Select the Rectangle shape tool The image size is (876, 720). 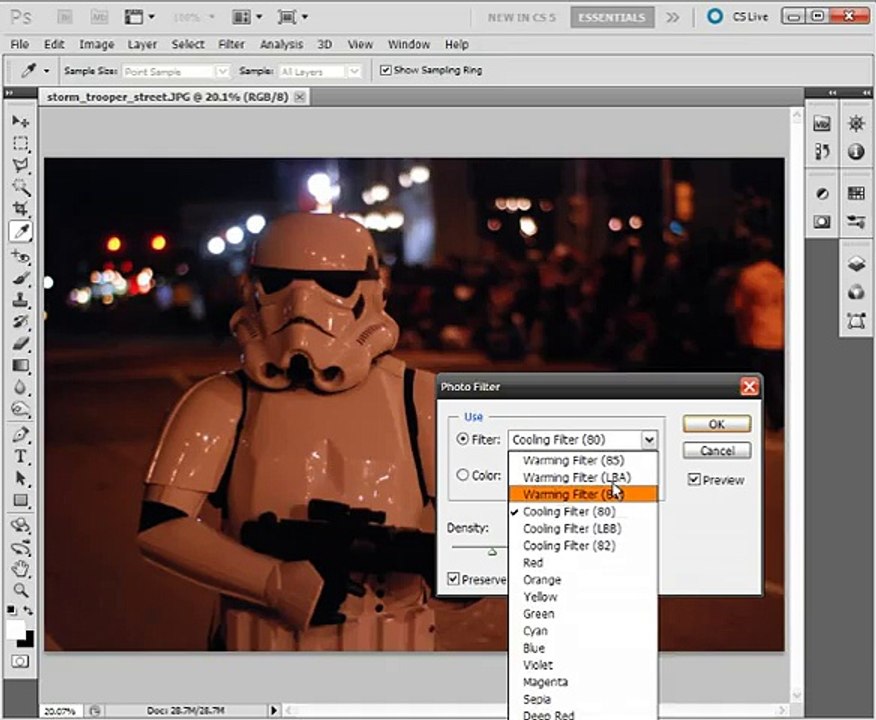click(21, 500)
